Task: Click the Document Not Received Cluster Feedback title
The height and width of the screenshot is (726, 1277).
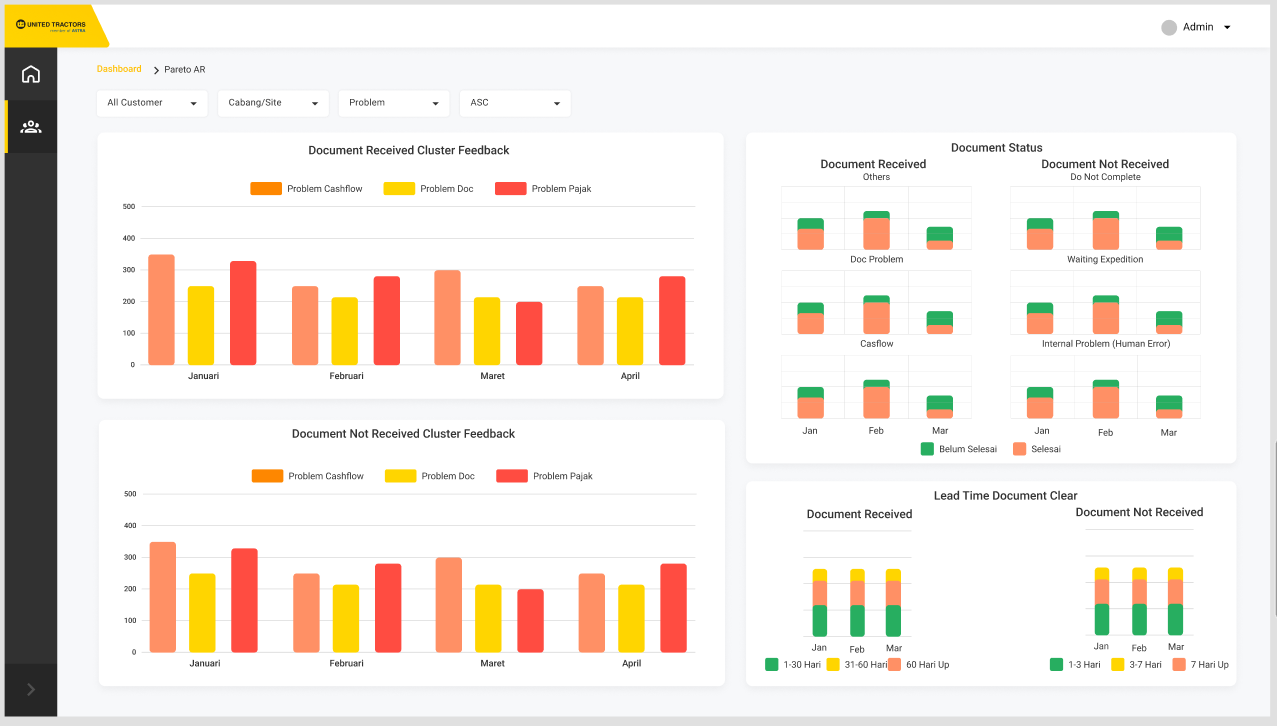Action: point(404,434)
